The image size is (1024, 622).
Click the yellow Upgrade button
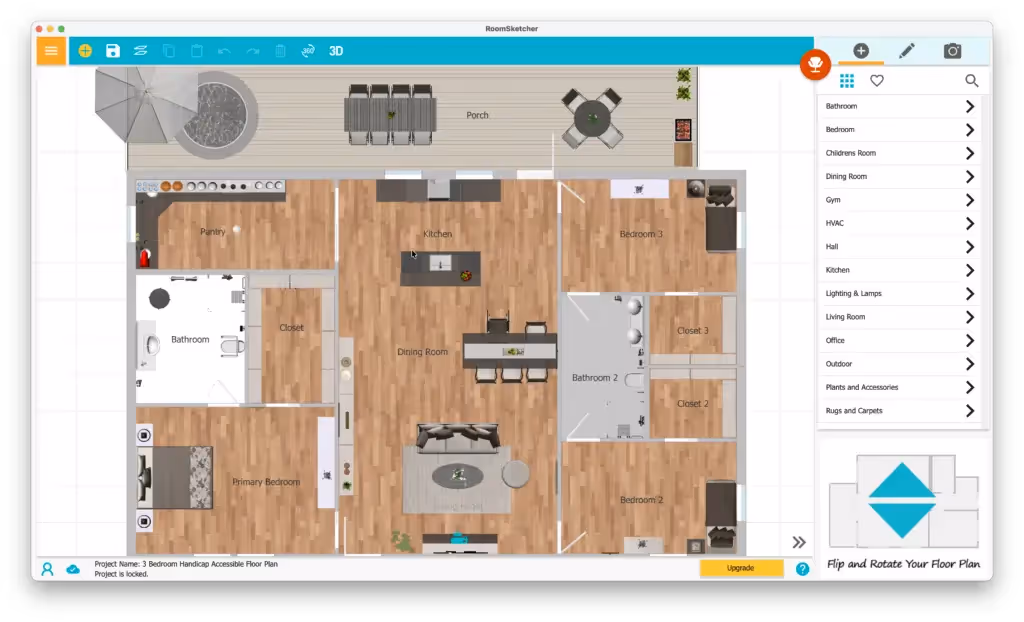(741, 568)
